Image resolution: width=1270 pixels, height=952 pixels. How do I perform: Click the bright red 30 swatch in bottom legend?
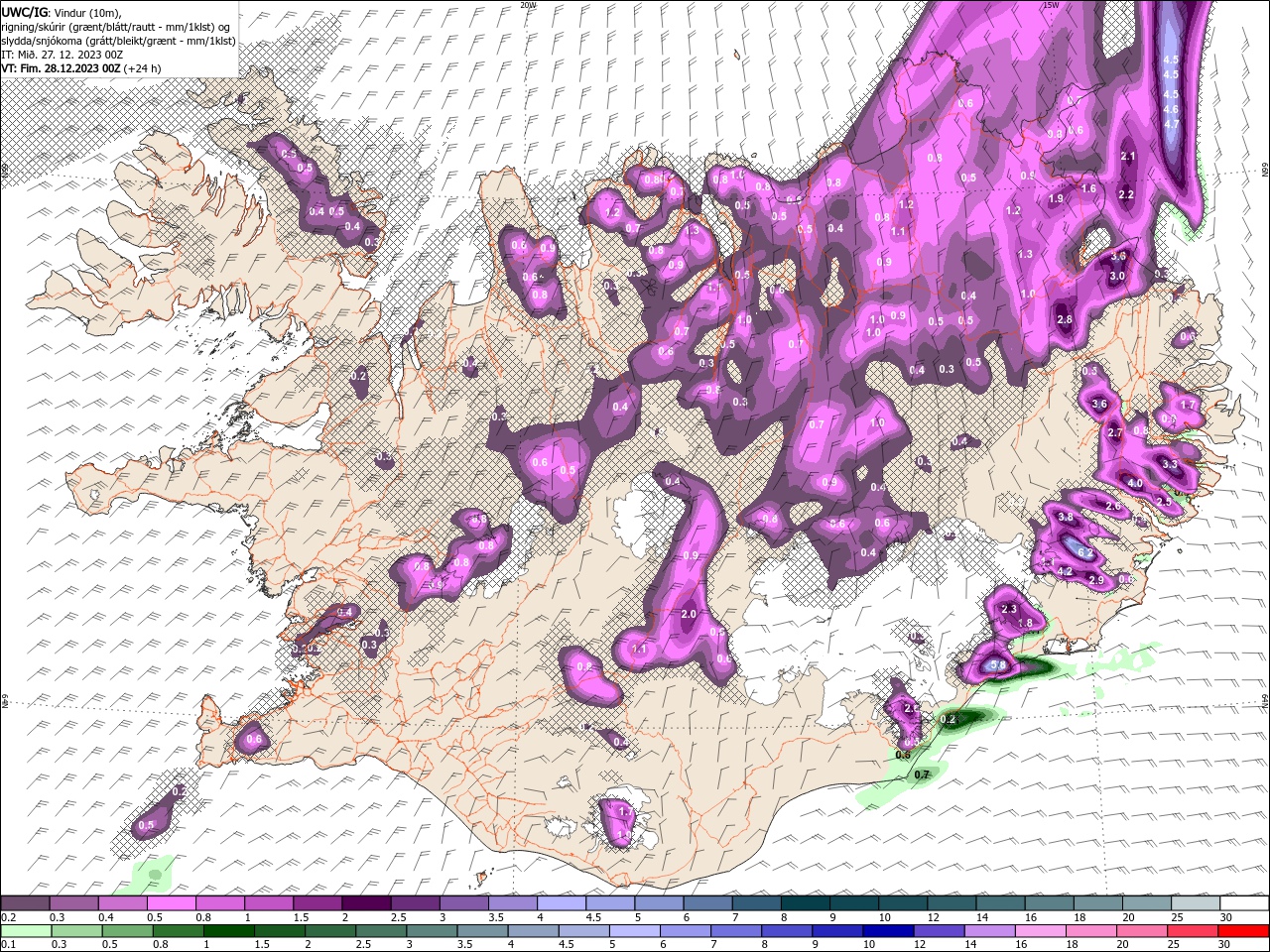(x=1245, y=930)
